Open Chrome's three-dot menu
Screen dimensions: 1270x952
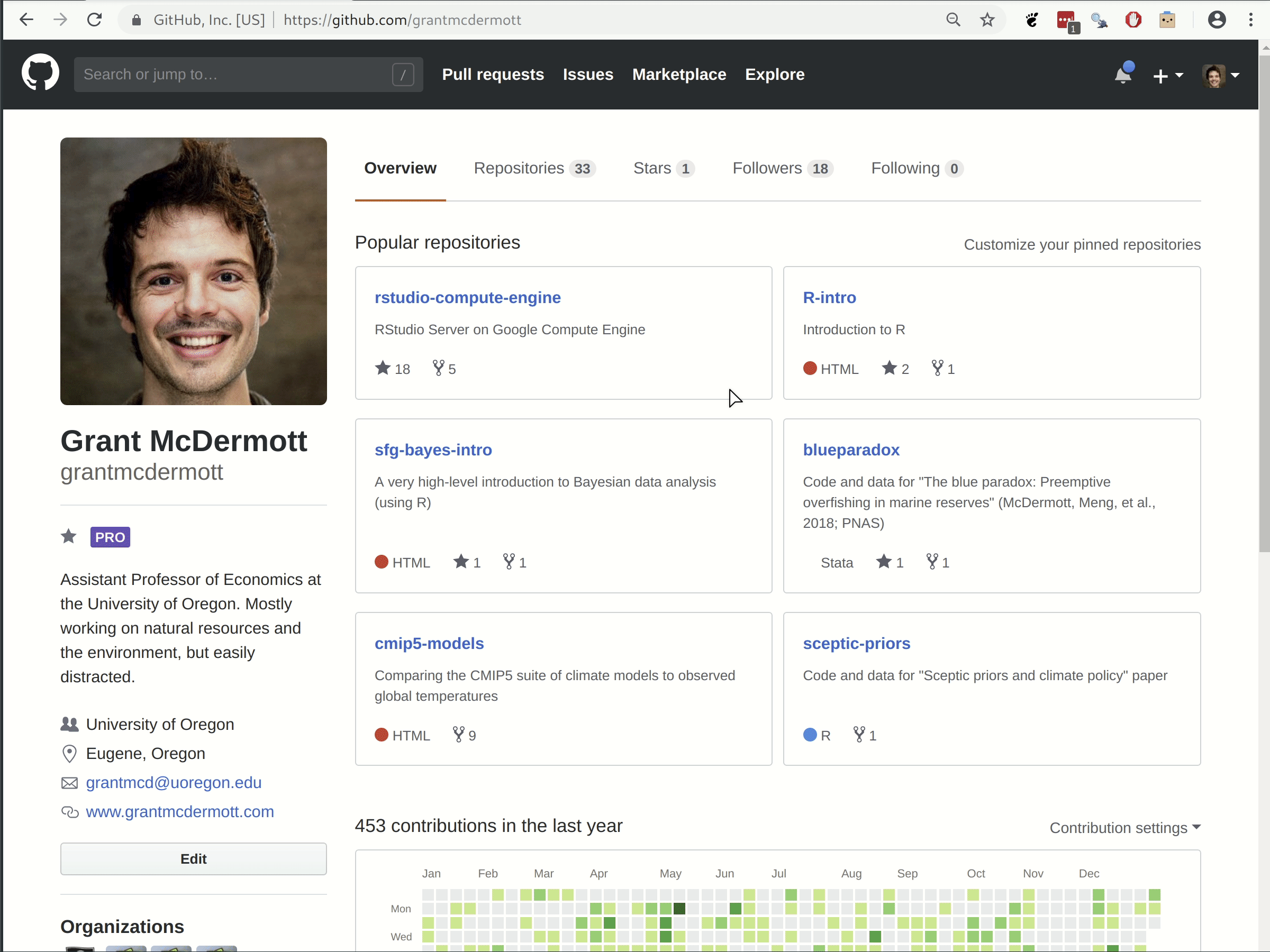[x=1250, y=20]
